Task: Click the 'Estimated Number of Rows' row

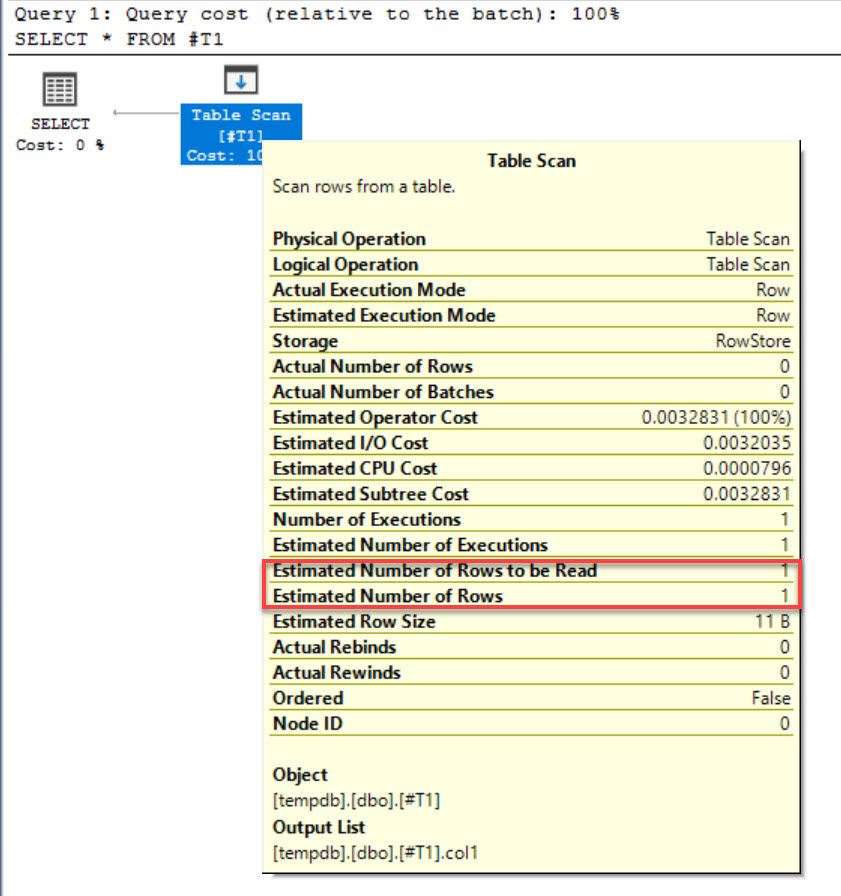Action: coord(531,596)
